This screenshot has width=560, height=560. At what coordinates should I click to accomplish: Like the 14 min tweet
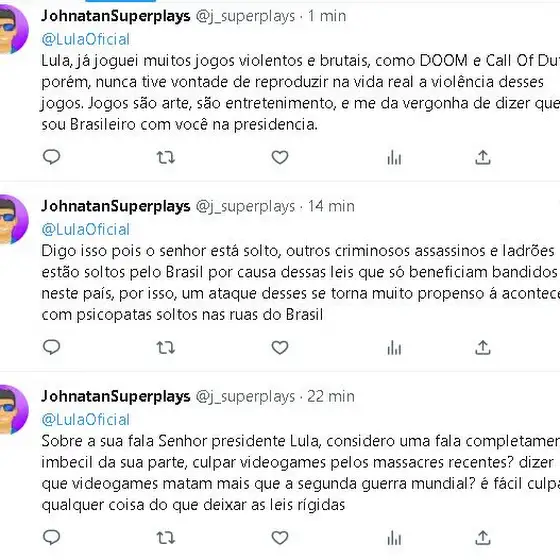(x=280, y=347)
